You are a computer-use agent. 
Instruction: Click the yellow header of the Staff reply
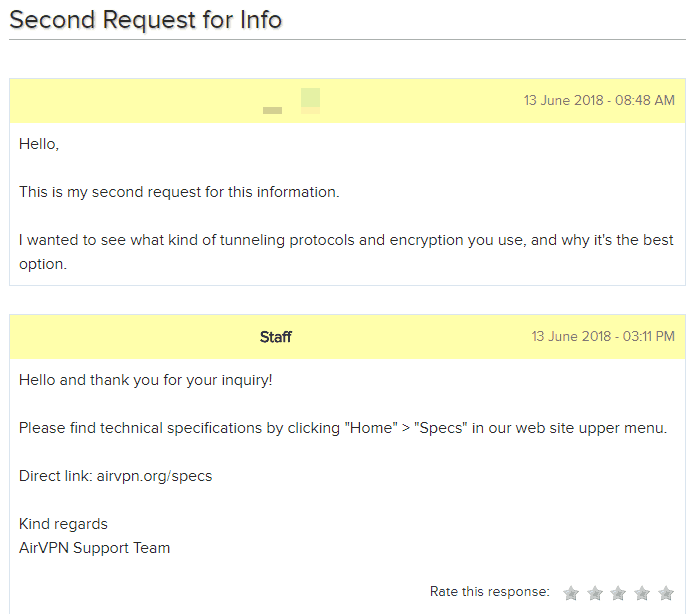pos(347,337)
